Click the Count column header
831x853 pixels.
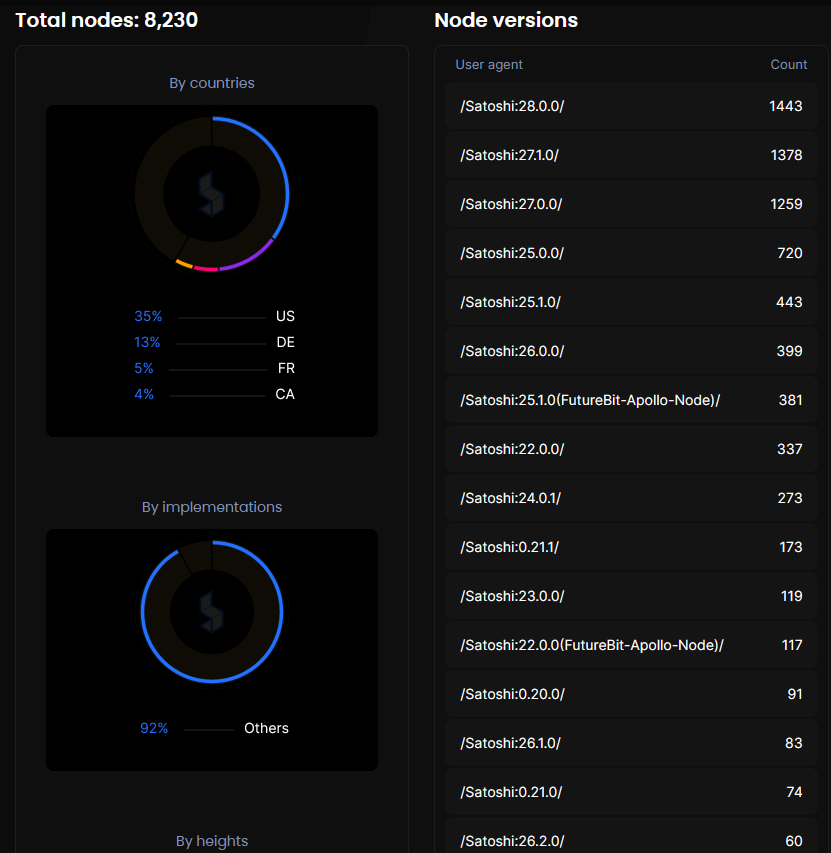789,65
